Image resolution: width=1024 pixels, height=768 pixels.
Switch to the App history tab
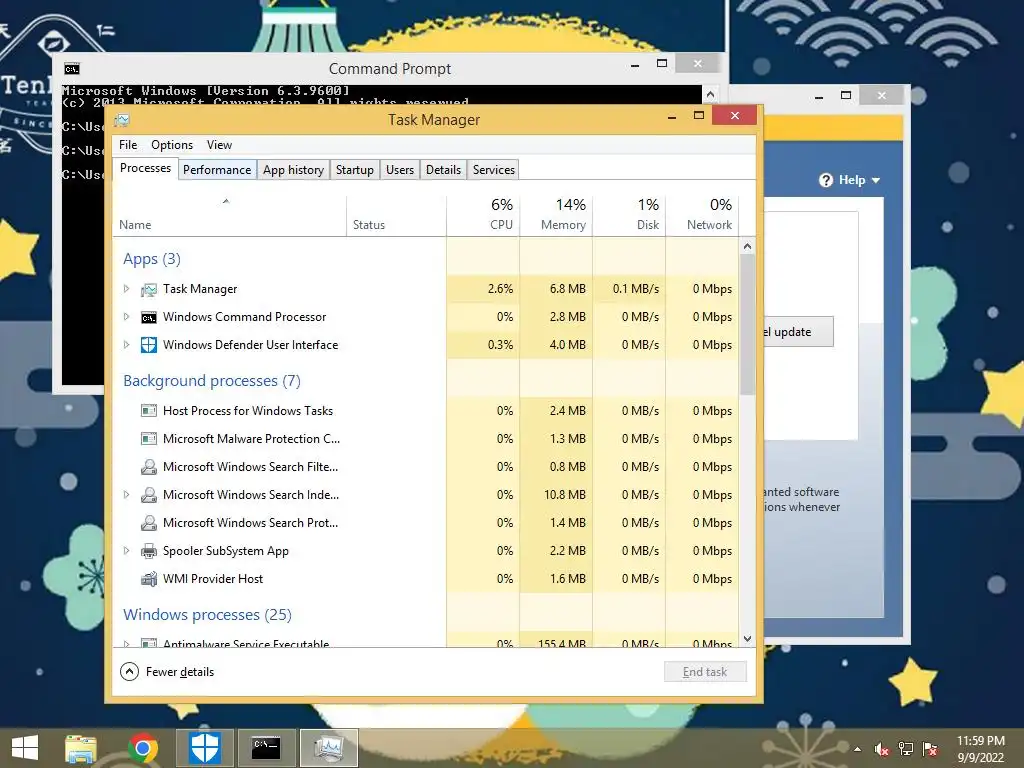293,170
